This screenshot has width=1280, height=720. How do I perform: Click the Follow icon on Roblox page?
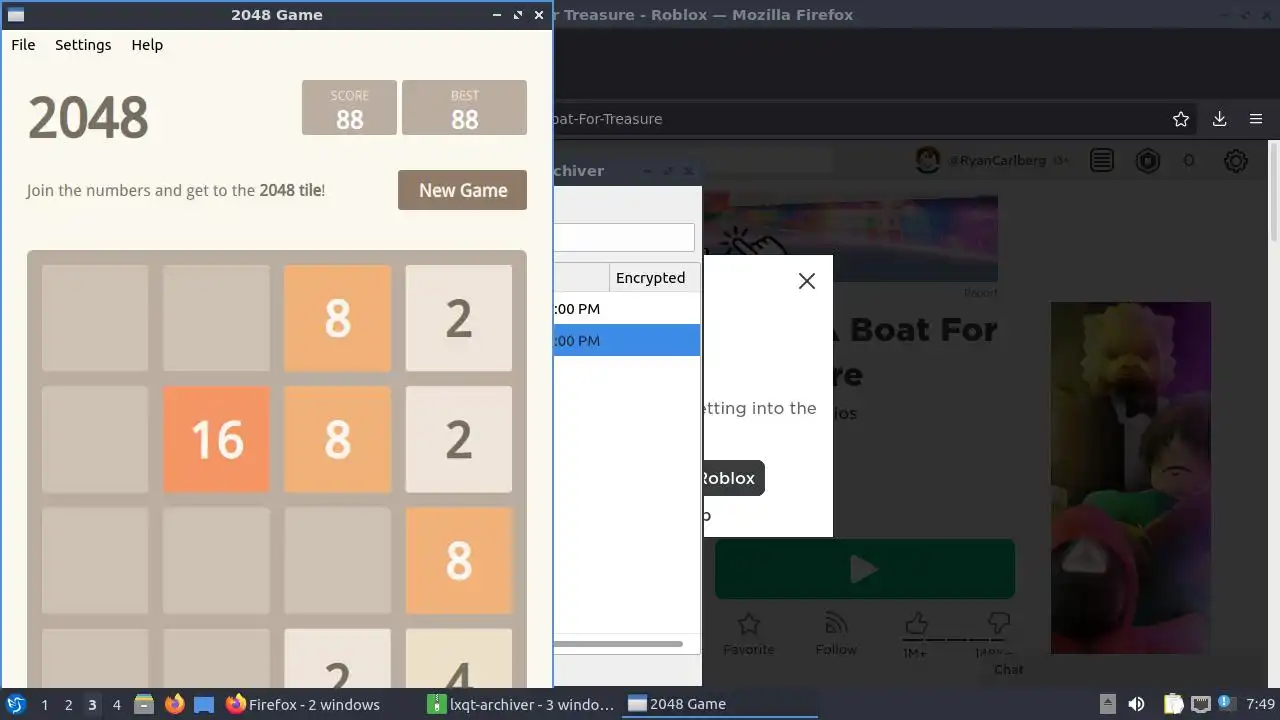tap(836, 624)
